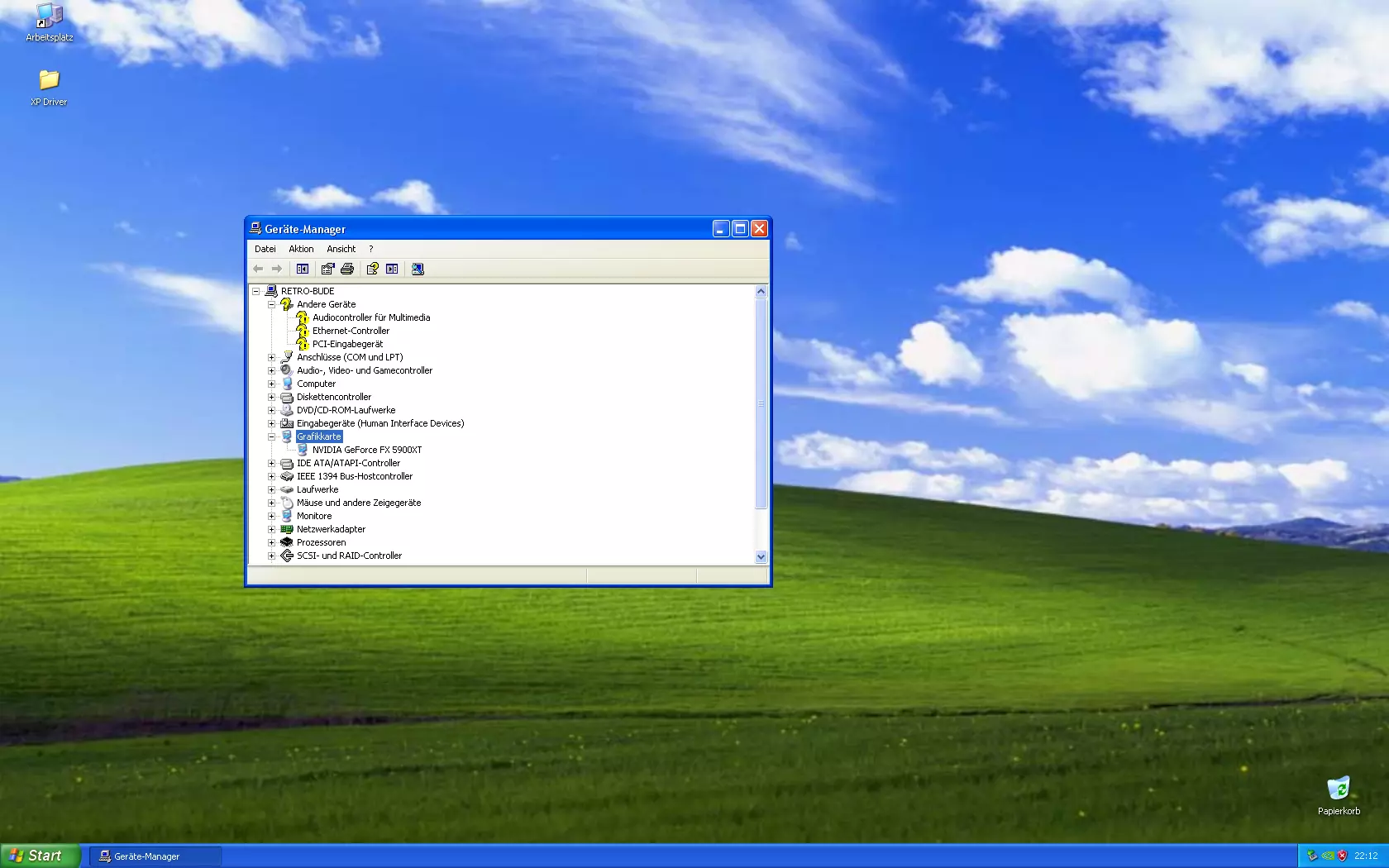Select the Laufwerke label
This screenshot has width=1389, height=868.
(317, 489)
